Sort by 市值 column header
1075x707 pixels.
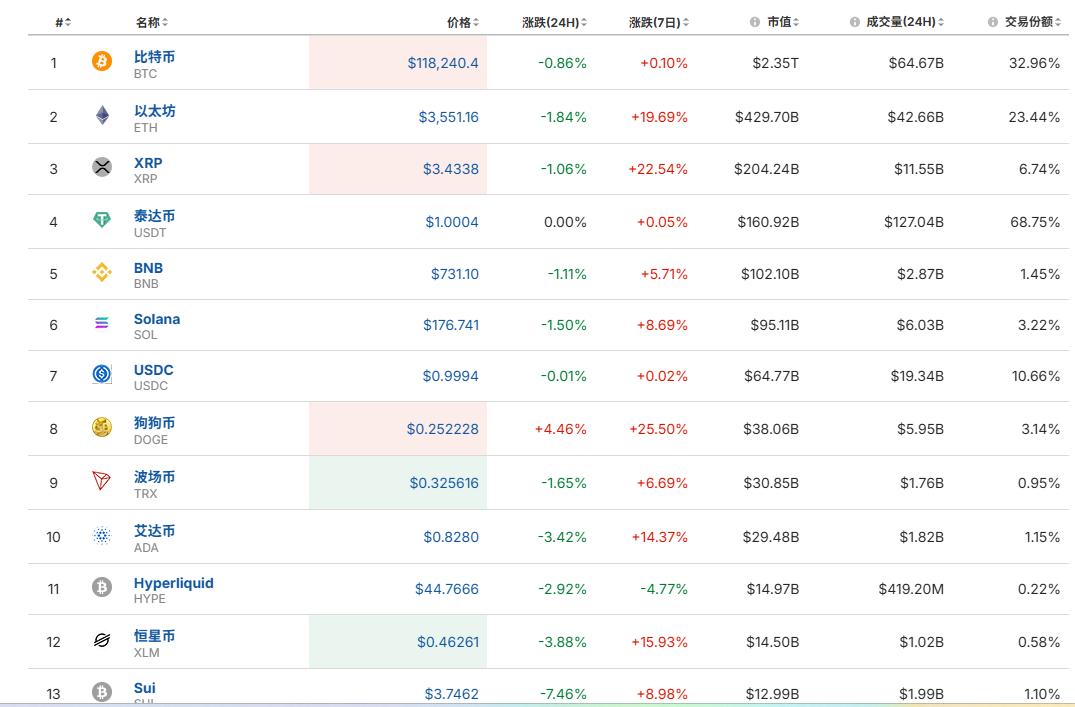tap(783, 22)
